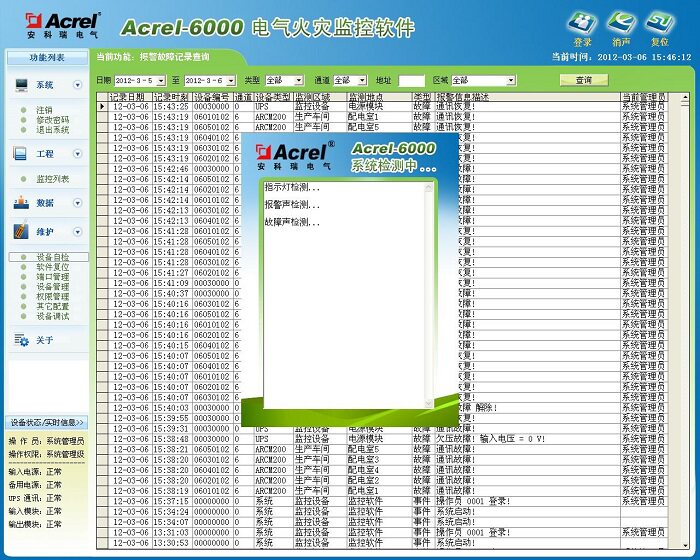Click the 13:30:53 record time cell
Viewport: 700px width, 560px height.
pos(171,543)
